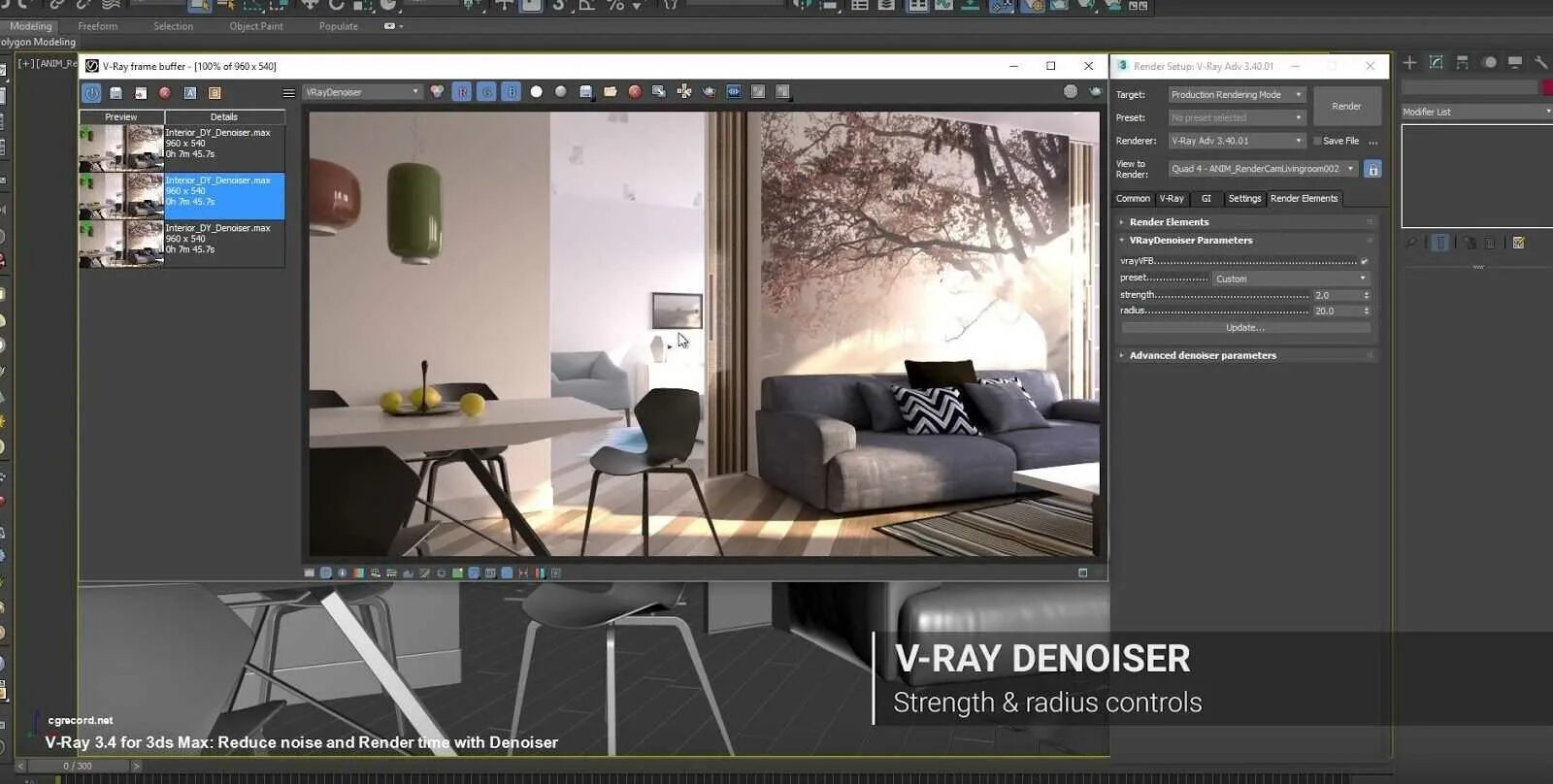The width and height of the screenshot is (1553, 784).
Task: Switch to Render Elements tab
Action: [x=1304, y=199]
